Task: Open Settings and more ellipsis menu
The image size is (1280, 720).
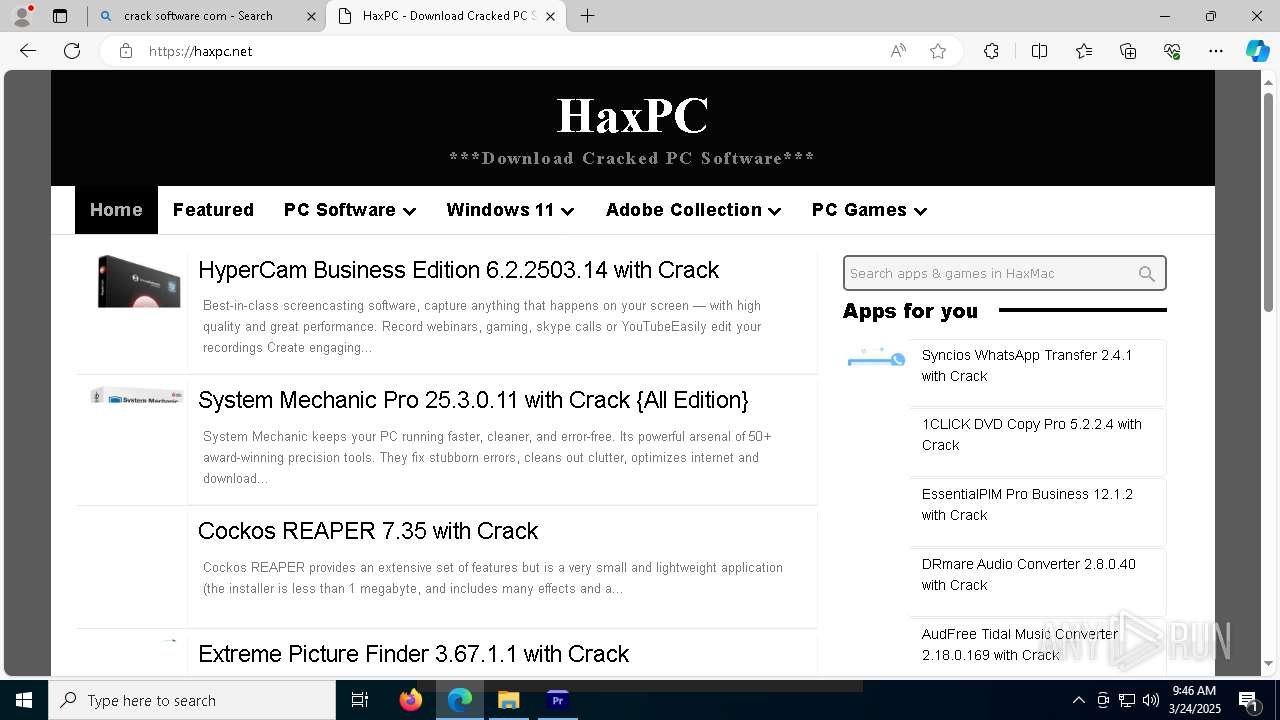Action: pos(1216,51)
